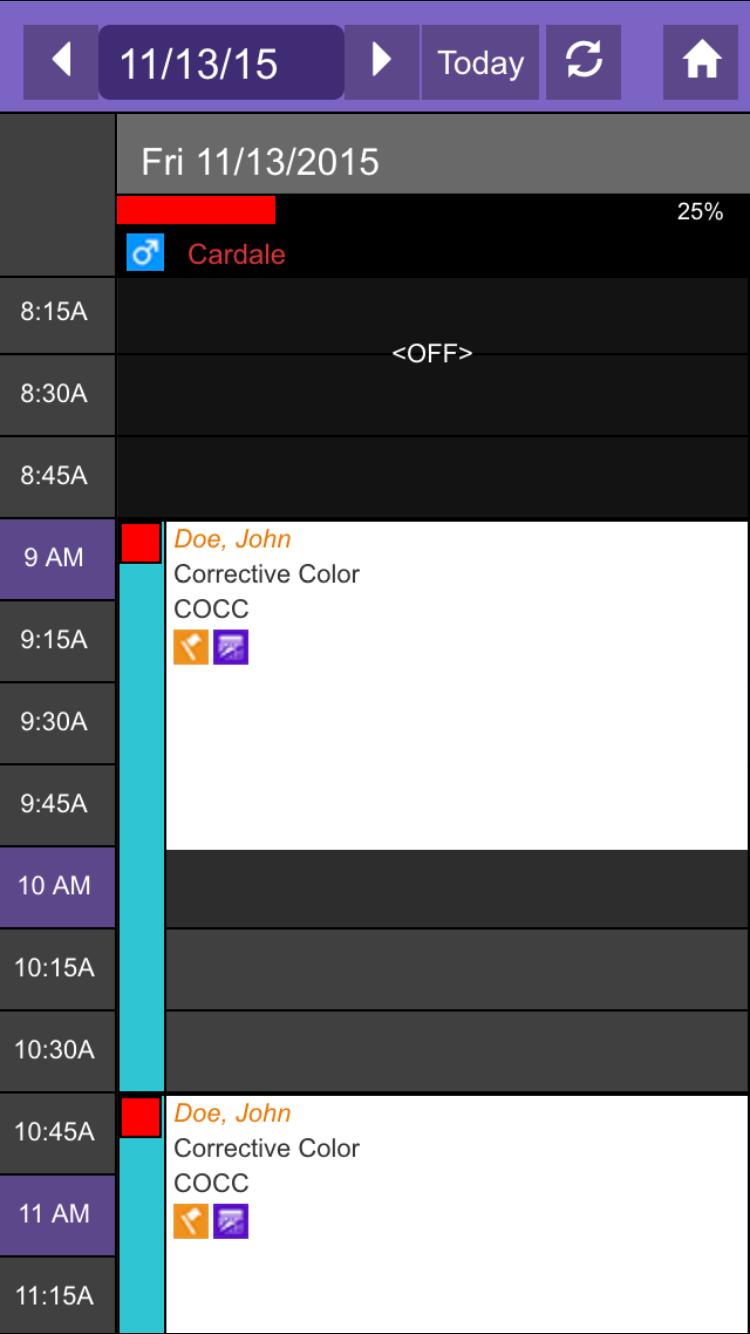The image size is (750, 1334).
Task: Tap purple calendar icon in 10:45A appointment
Action: (x=231, y=1221)
